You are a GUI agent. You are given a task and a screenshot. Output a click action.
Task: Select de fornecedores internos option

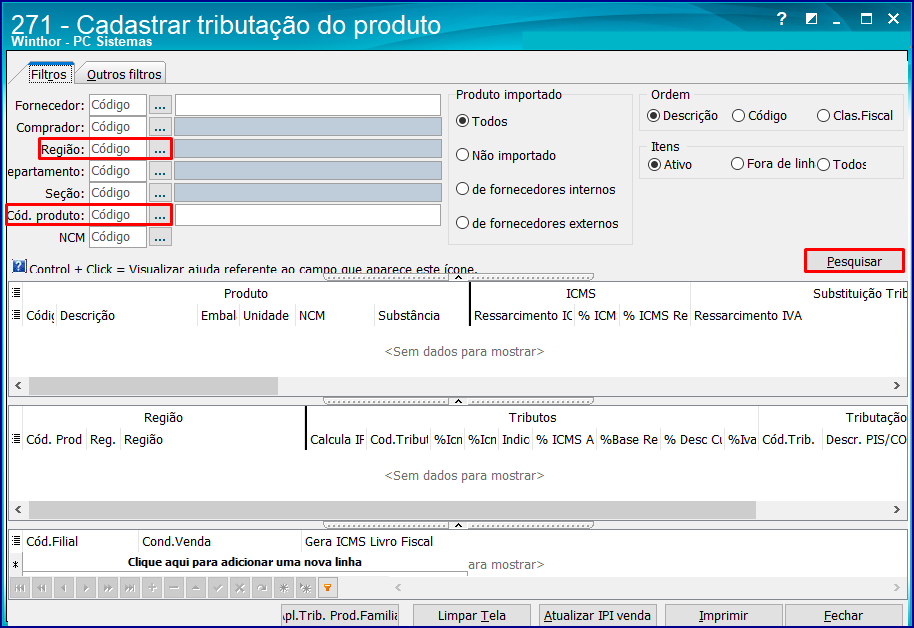point(536,189)
